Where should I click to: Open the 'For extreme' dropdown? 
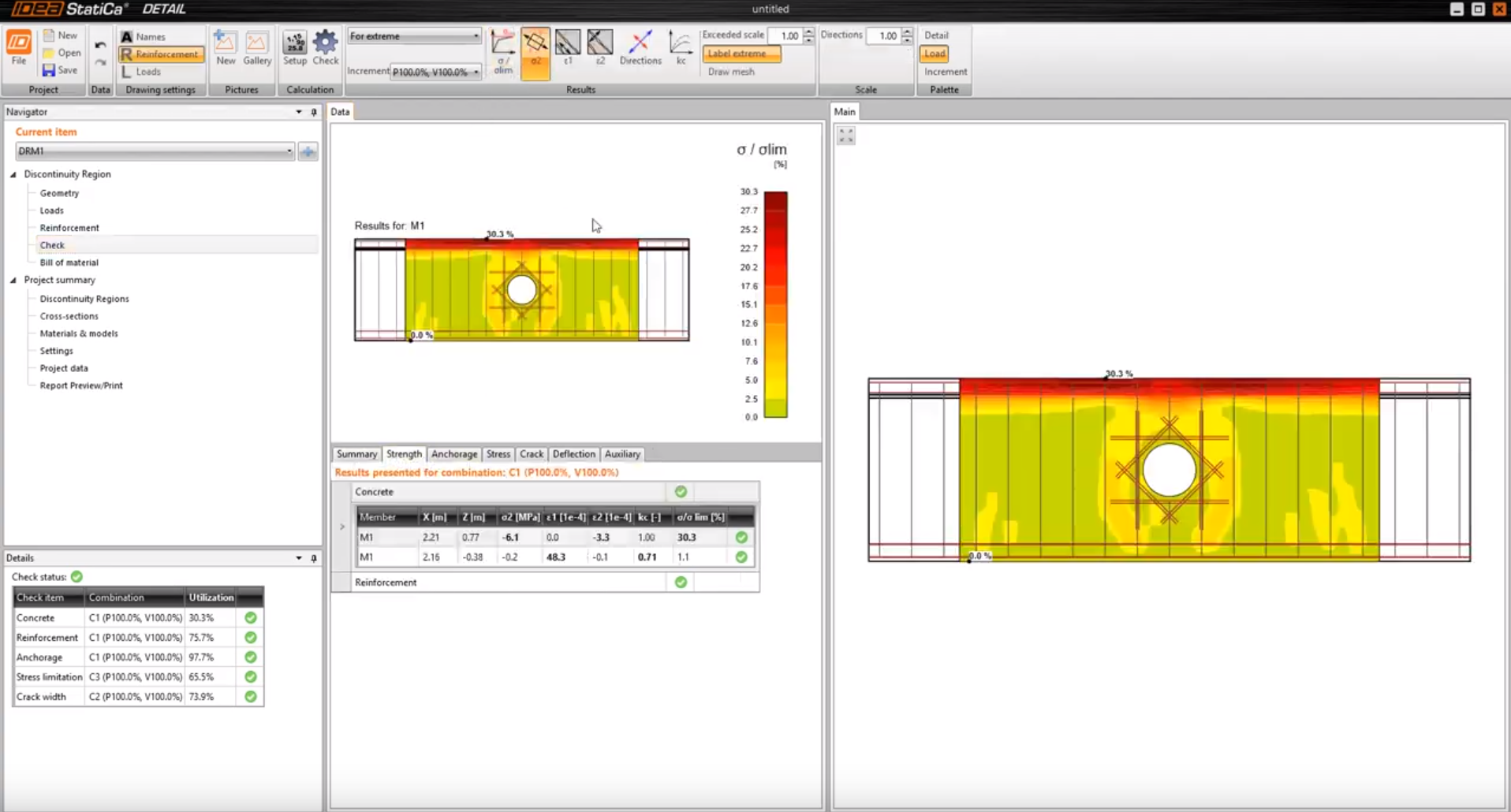[414, 36]
